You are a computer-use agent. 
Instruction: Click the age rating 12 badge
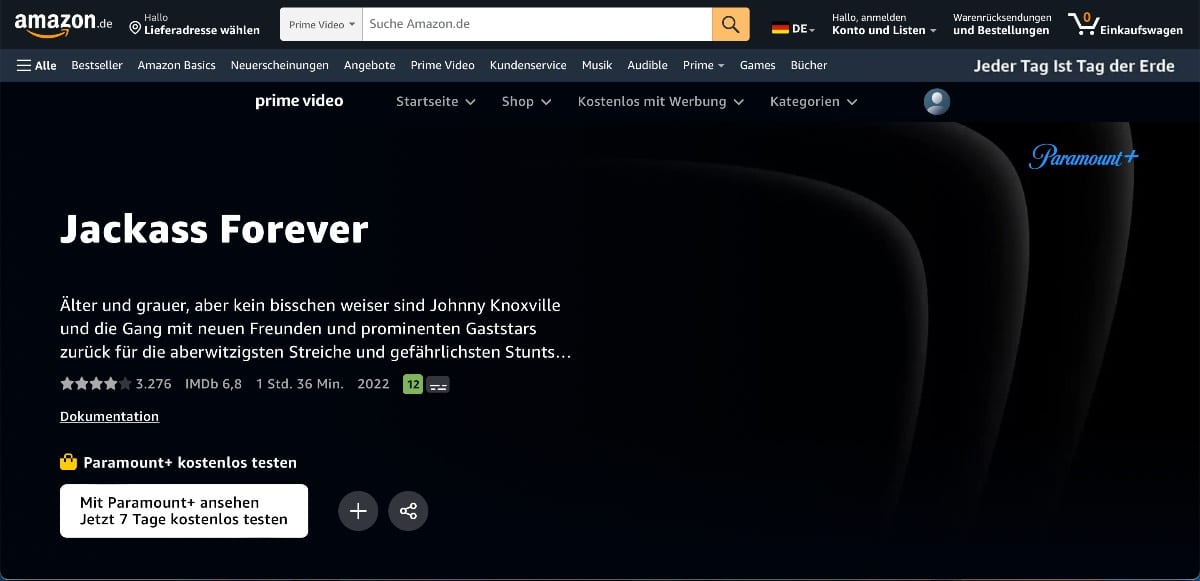coord(413,384)
